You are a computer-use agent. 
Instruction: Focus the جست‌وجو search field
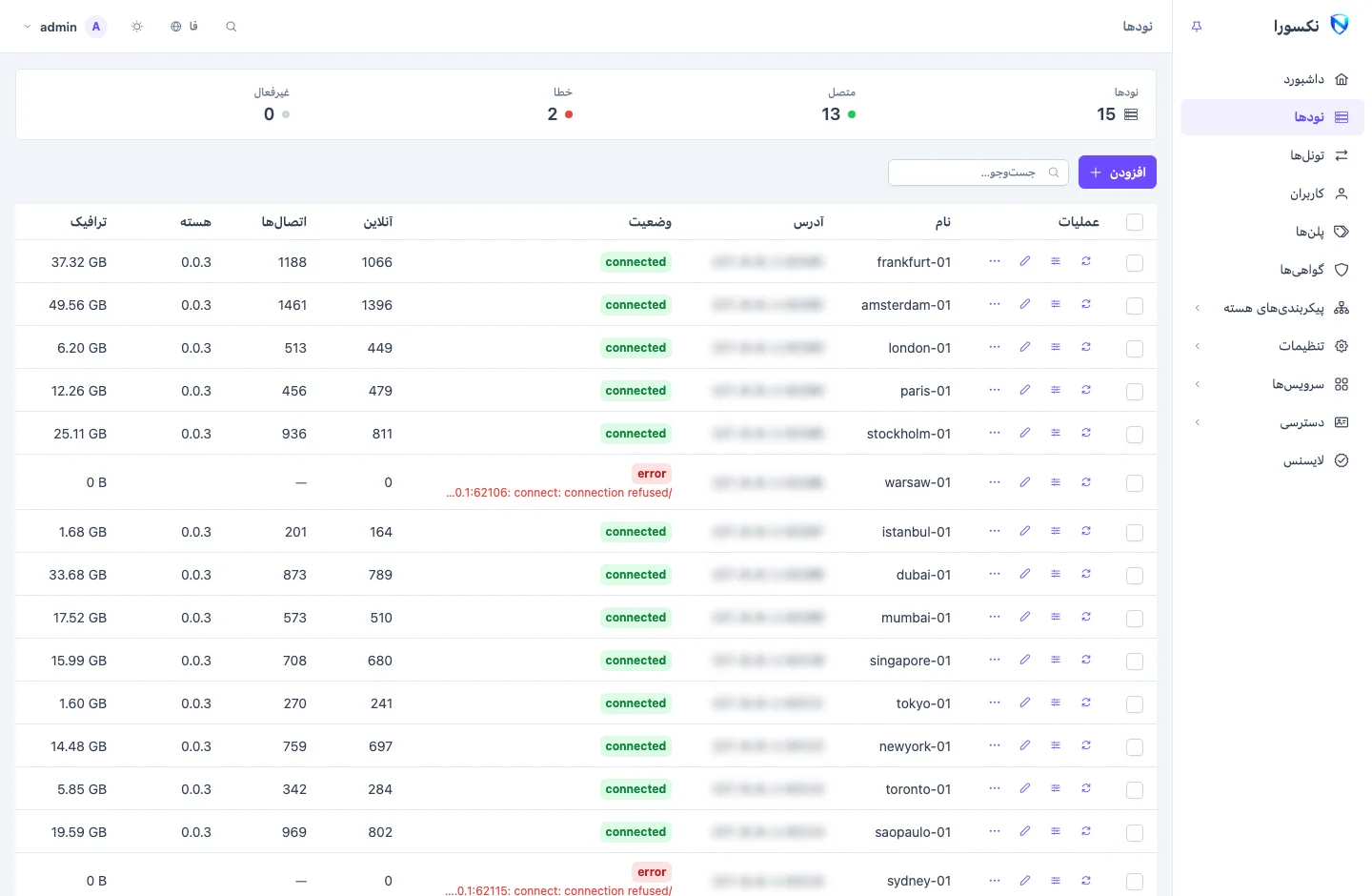tap(979, 173)
